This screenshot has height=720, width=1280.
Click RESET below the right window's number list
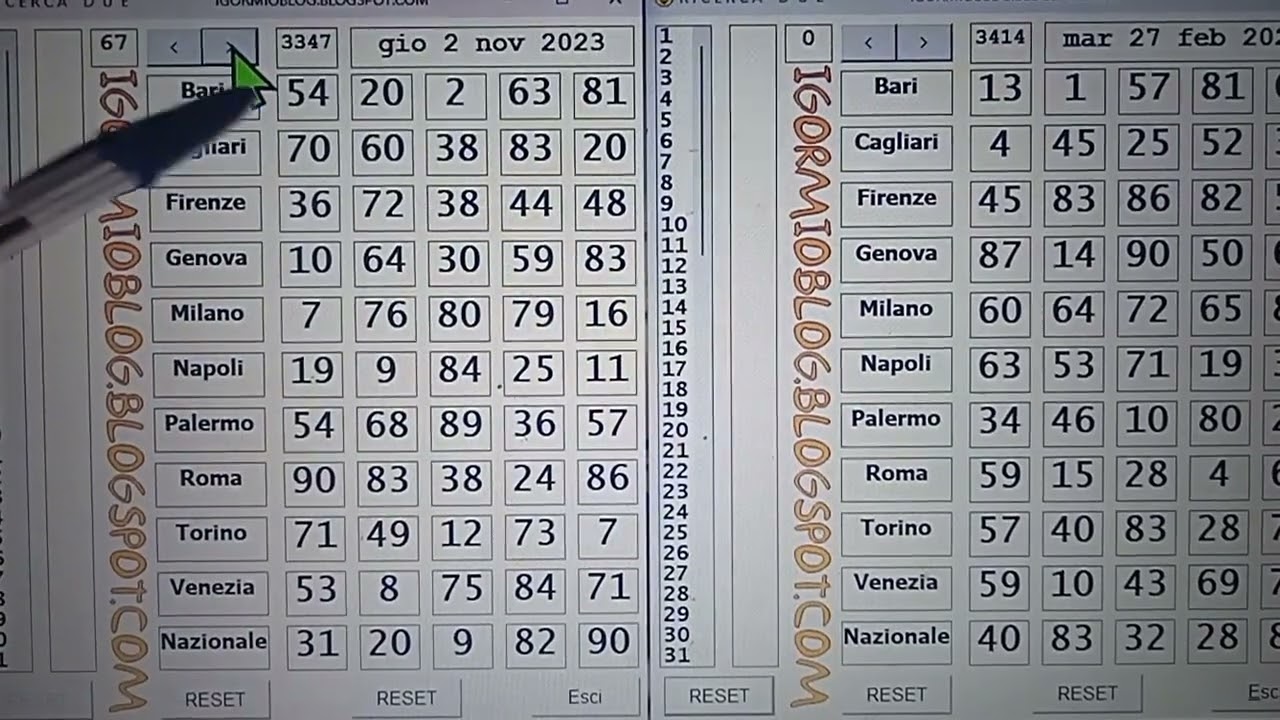pos(718,695)
